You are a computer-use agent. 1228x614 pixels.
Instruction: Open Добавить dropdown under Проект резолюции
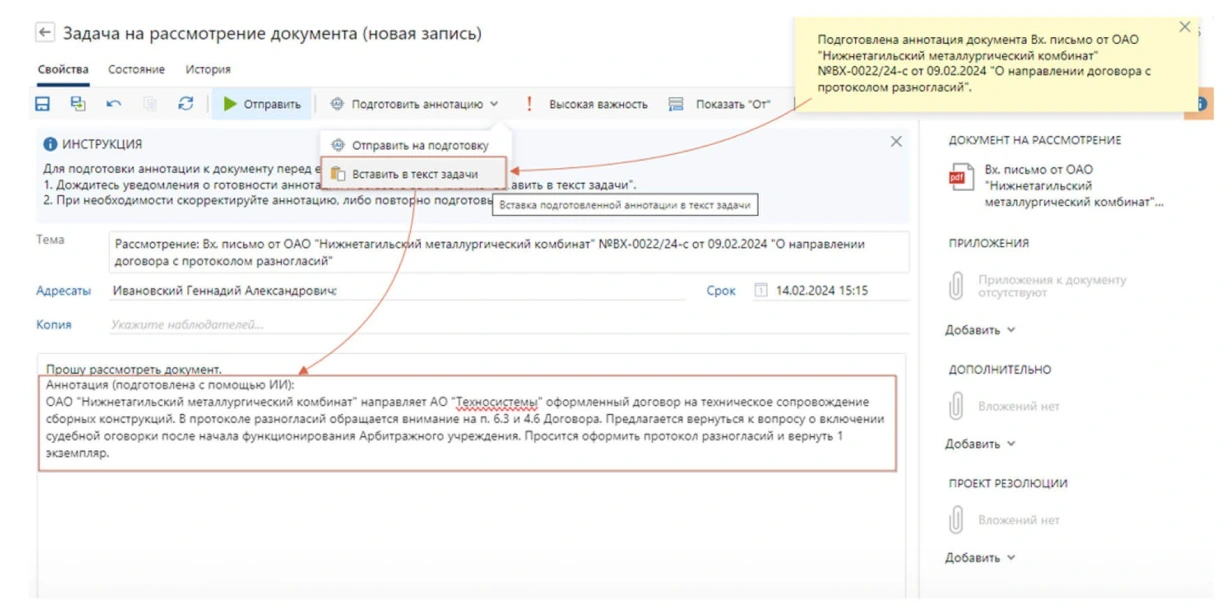tap(980, 558)
